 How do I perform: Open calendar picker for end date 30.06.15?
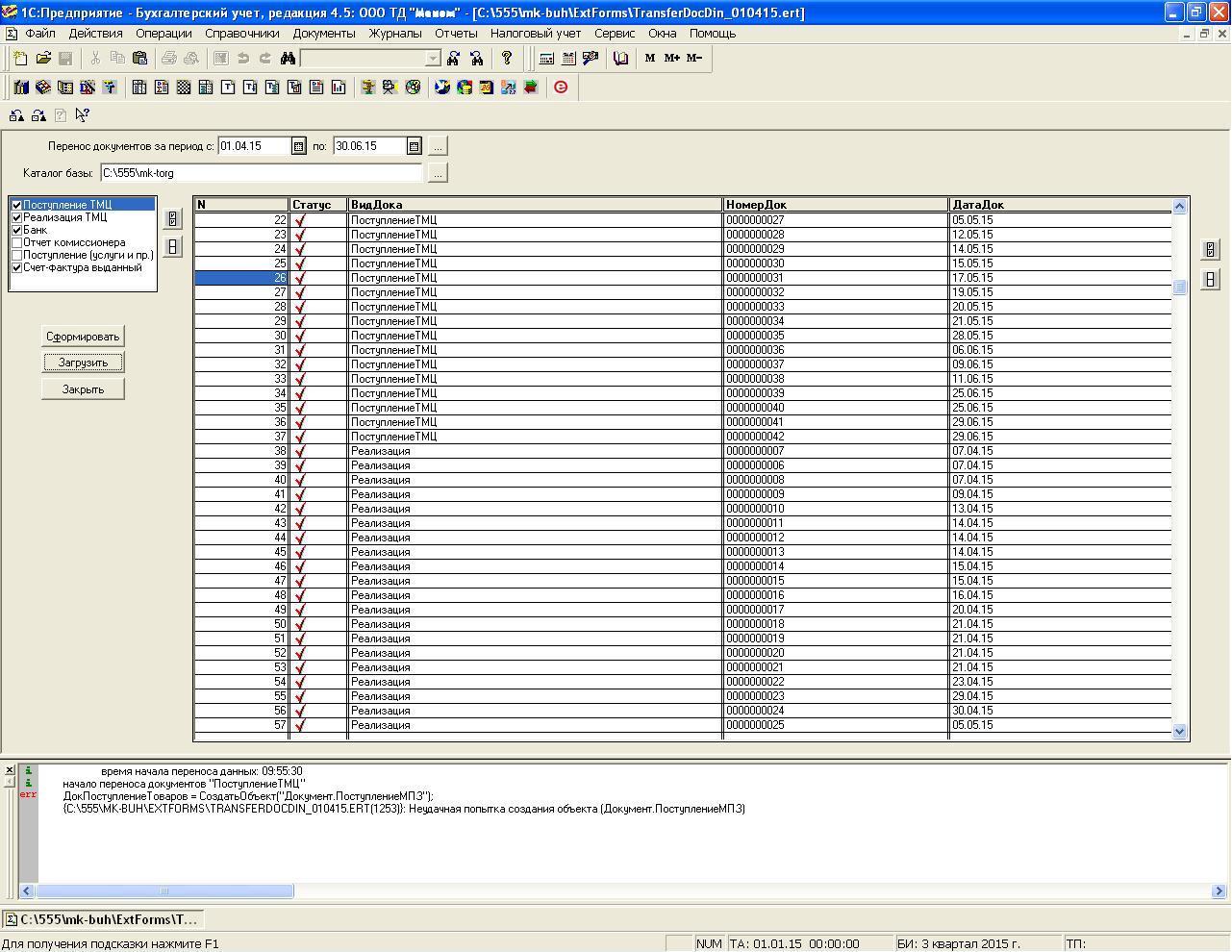(x=414, y=146)
